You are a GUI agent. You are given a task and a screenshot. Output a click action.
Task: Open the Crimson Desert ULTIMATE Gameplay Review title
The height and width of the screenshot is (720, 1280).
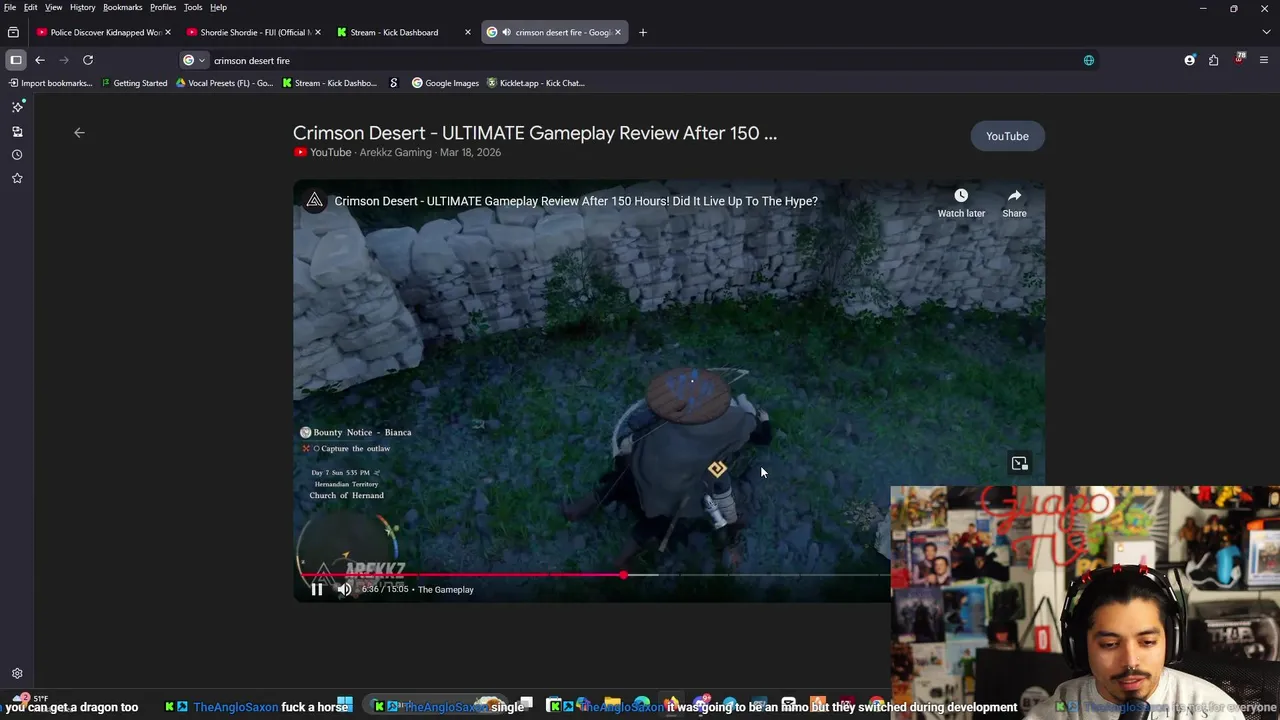[x=535, y=133]
